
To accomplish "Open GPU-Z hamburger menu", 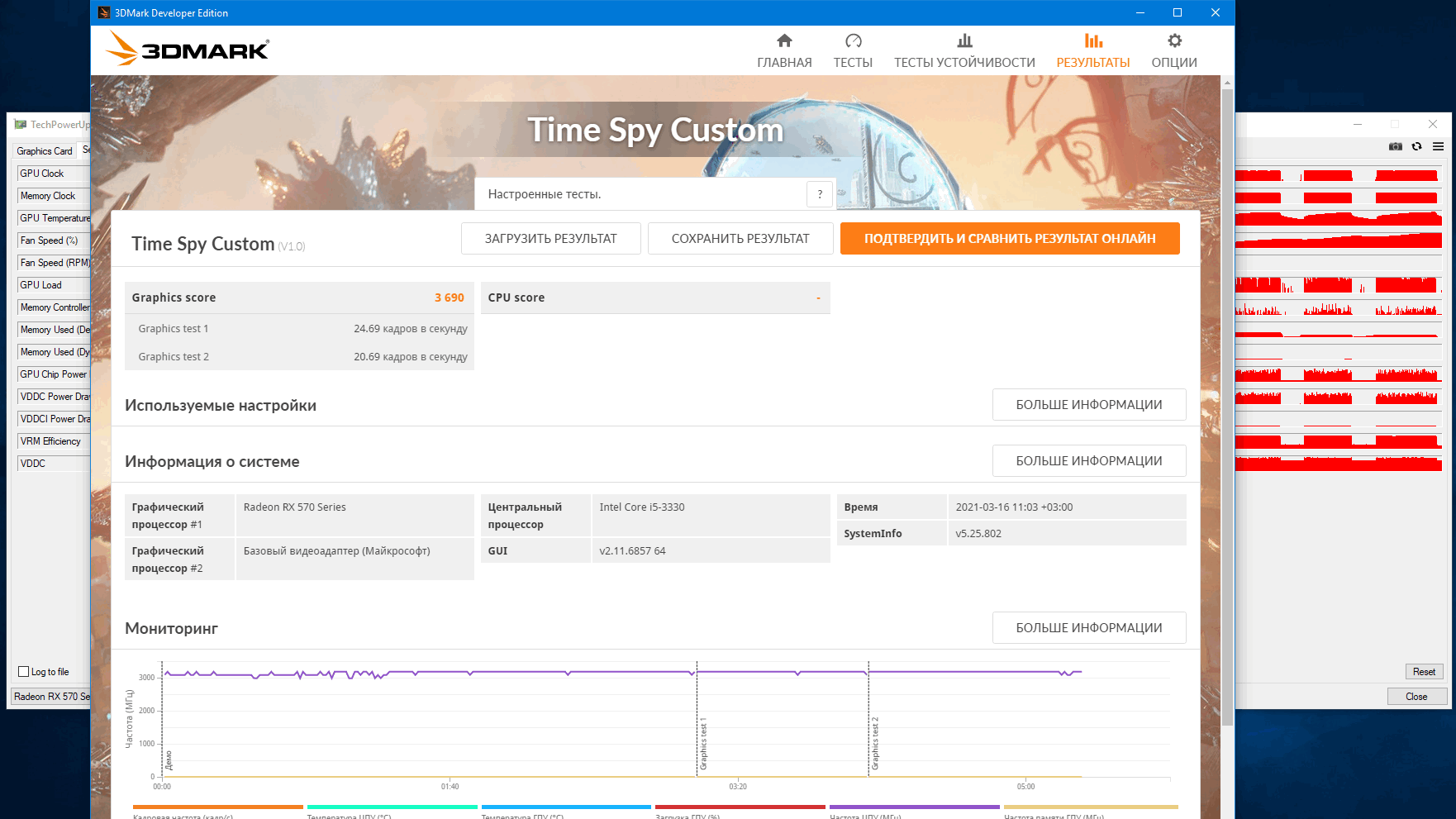I will point(1438,146).
